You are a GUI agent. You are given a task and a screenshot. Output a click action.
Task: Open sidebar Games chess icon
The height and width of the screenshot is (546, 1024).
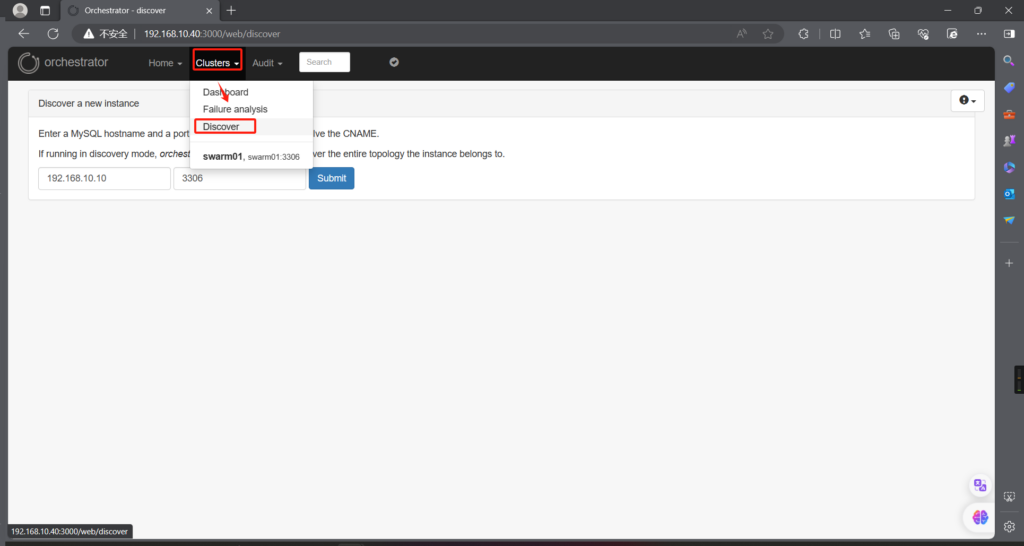pyautogui.click(x=1009, y=140)
